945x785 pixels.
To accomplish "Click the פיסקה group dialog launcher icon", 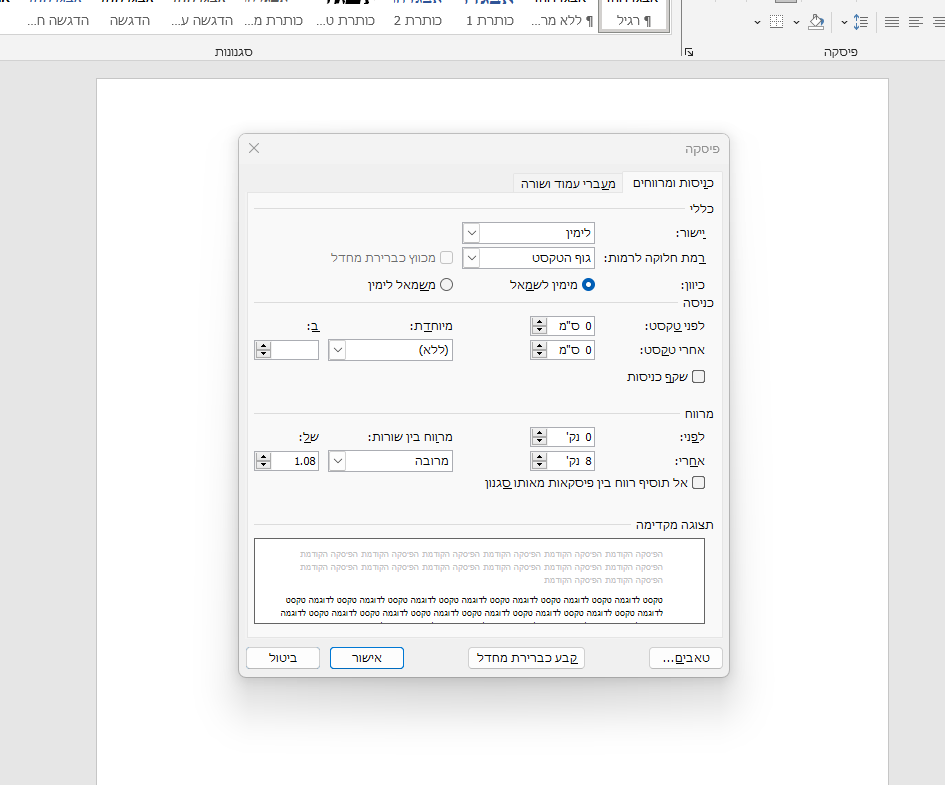I will tap(689, 52).
